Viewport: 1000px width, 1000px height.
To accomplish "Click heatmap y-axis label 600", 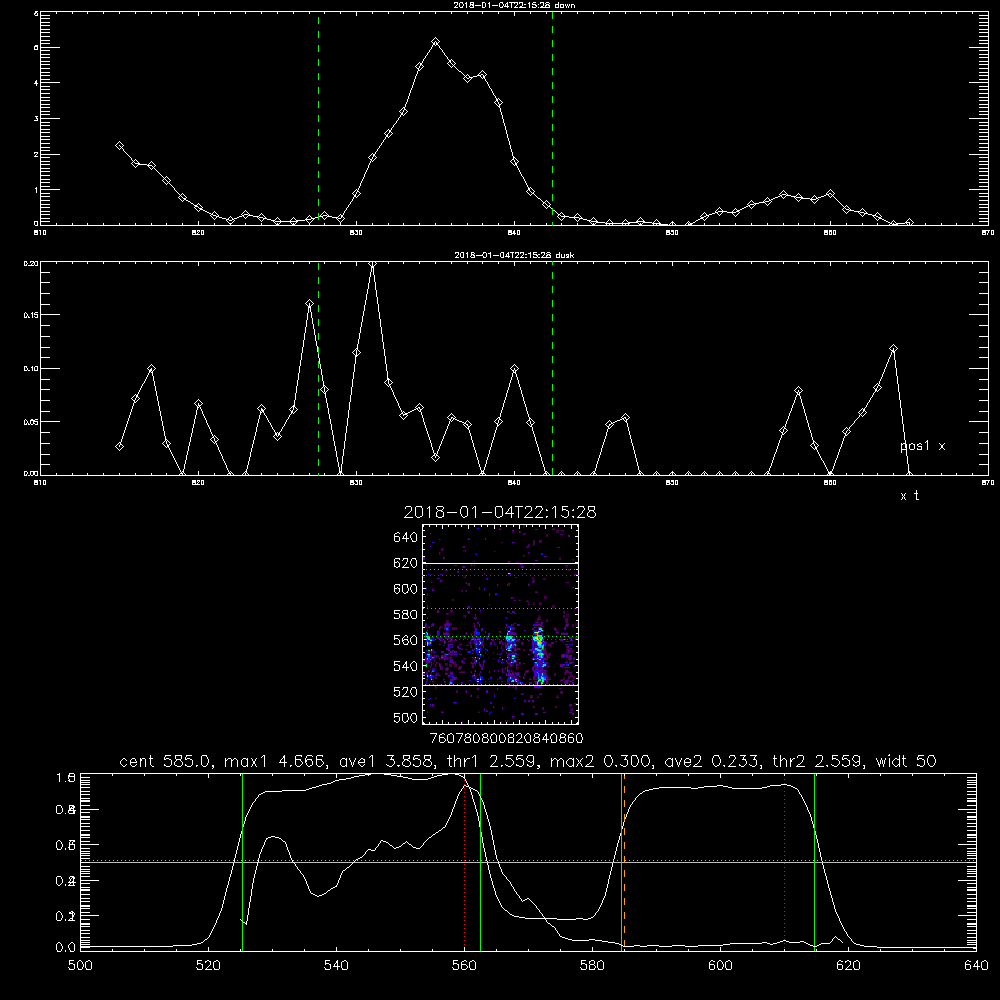I will [406, 589].
